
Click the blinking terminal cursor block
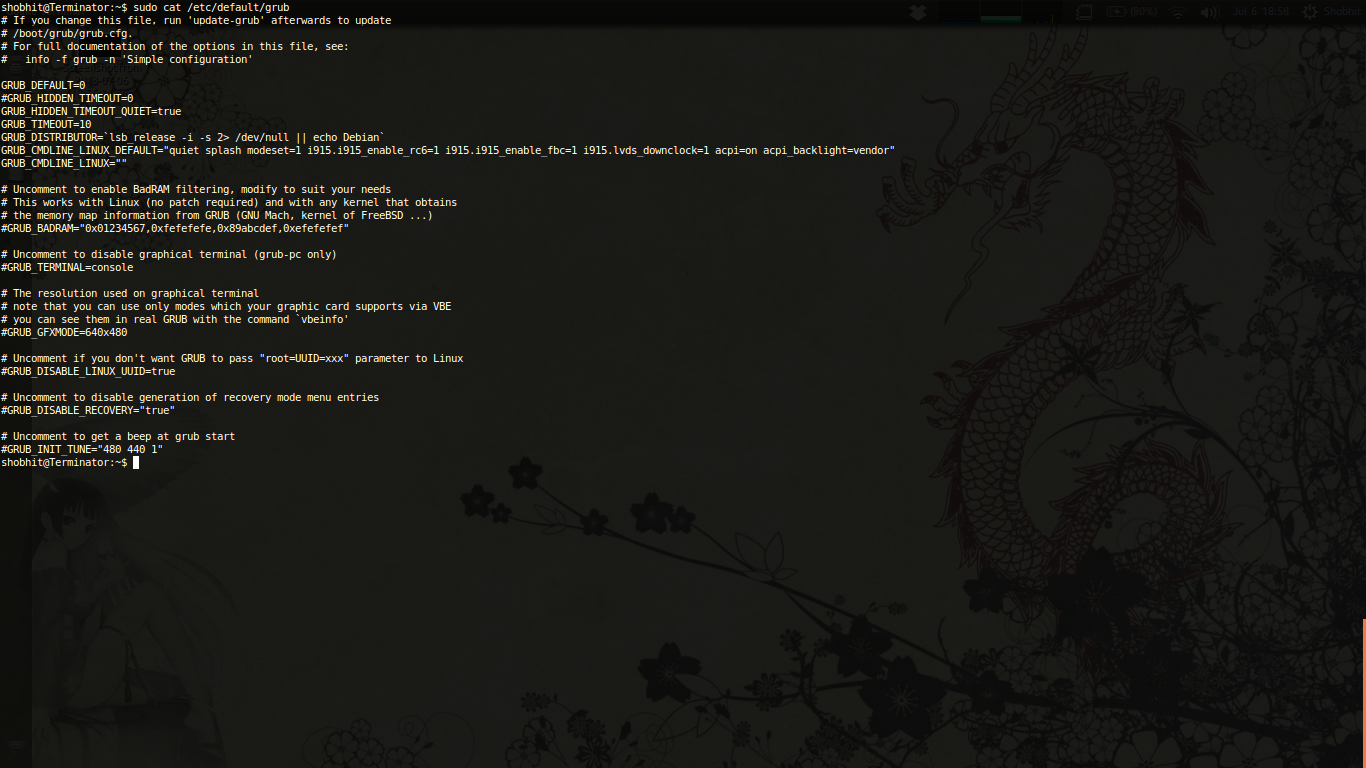136,462
